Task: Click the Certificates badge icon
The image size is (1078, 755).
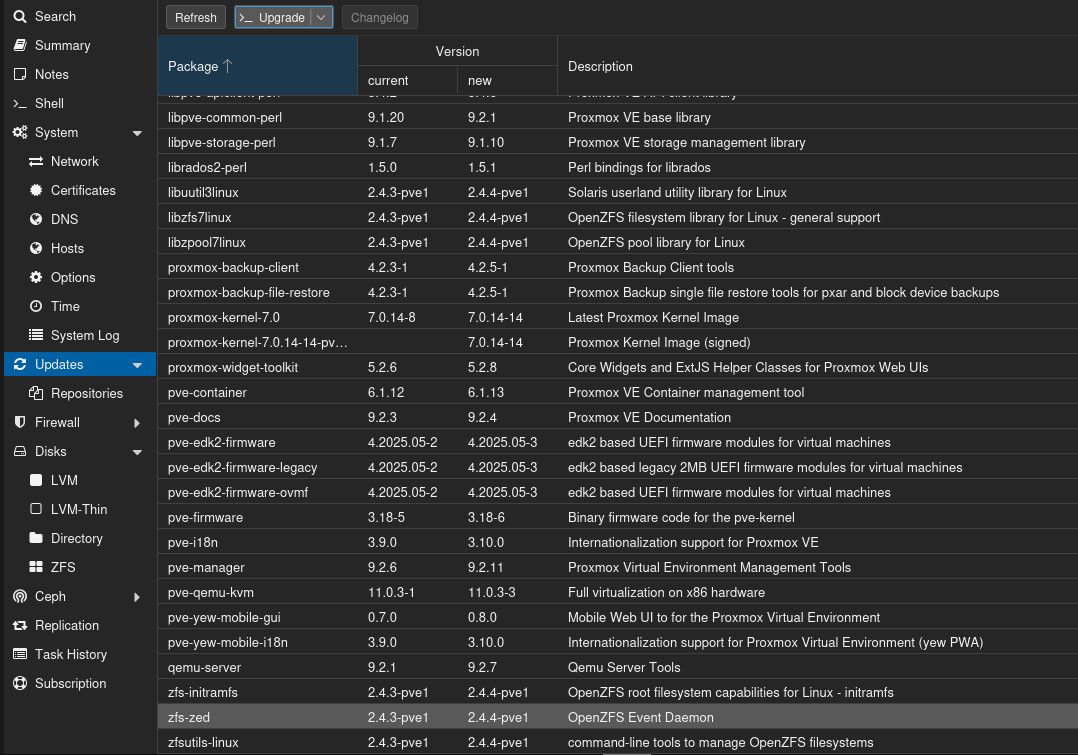Action: [x=36, y=190]
